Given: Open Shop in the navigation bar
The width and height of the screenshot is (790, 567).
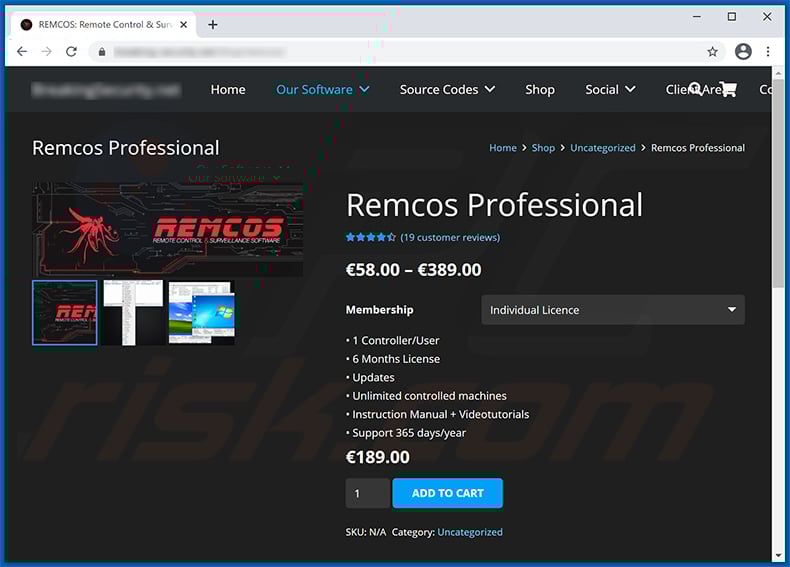Looking at the screenshot, I should point(540,90).
